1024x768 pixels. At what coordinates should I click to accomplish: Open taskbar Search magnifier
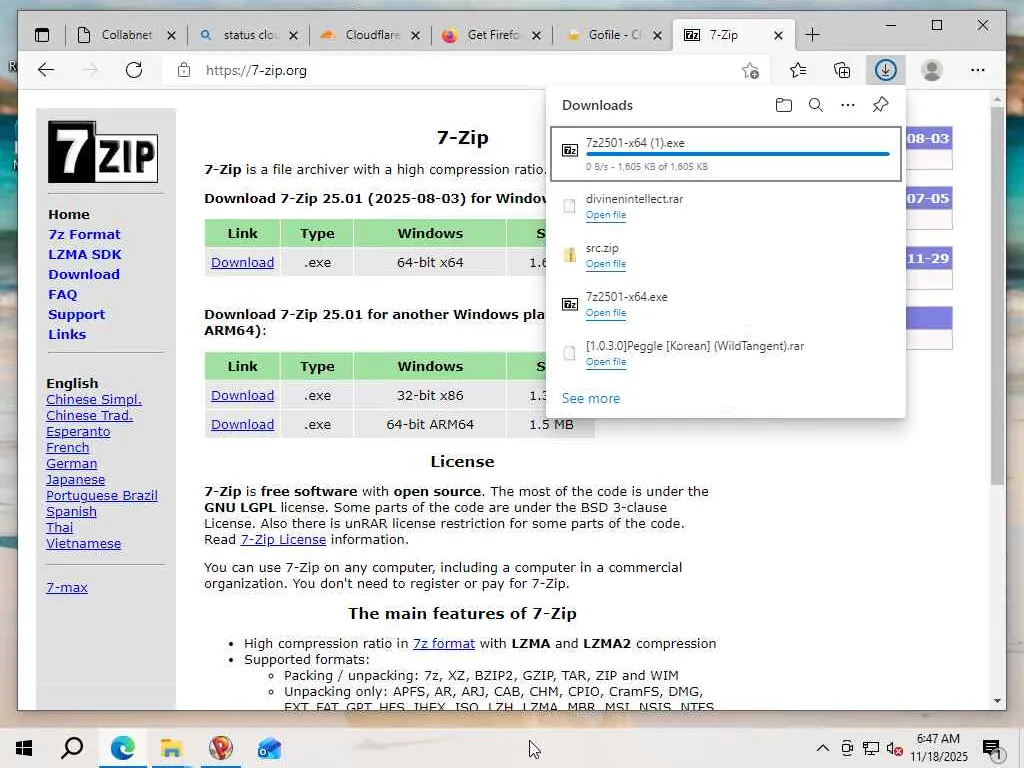tap(72, 748)
